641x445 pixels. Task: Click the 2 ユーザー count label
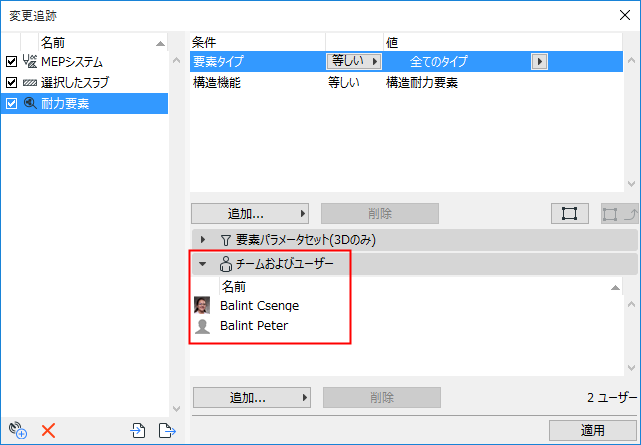click(x=612, y=398)
